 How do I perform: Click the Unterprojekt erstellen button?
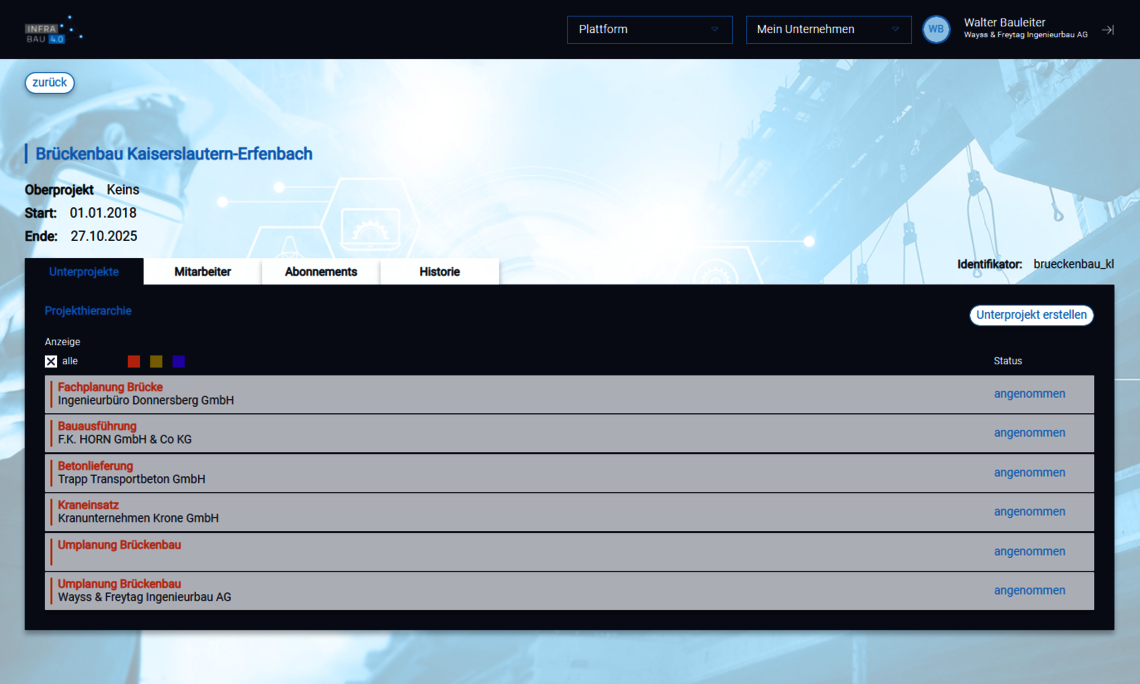pyautogui.click(x=1031, y=315)
